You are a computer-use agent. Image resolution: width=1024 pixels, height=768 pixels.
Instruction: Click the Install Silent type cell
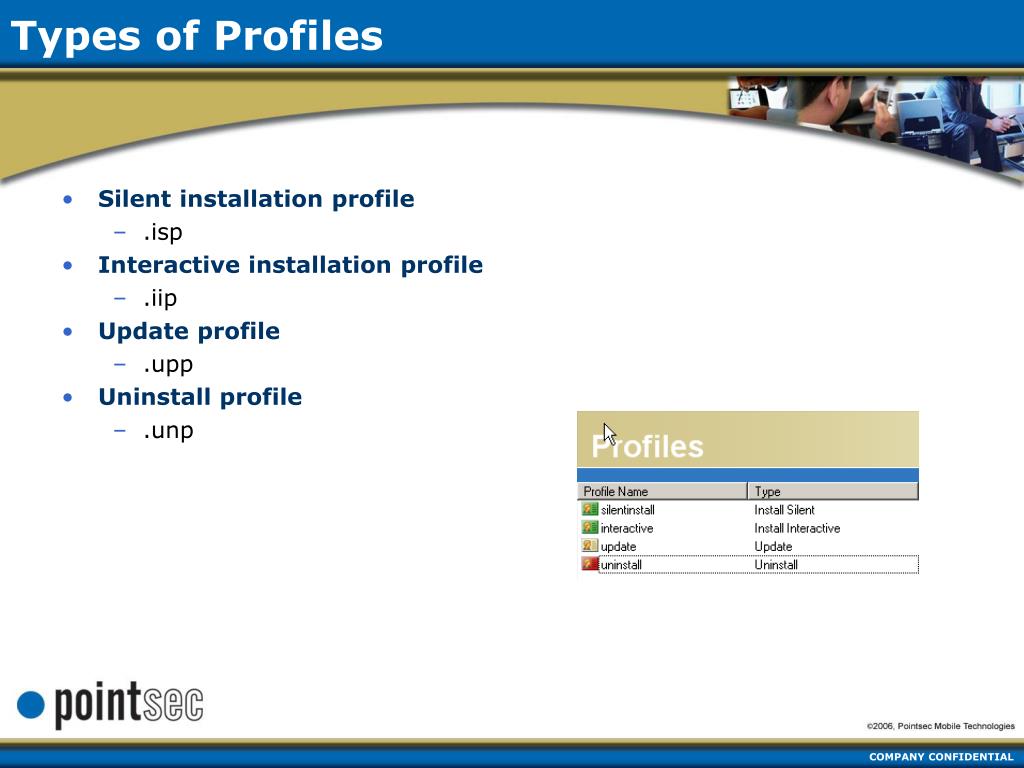click(x=784, y=509)
